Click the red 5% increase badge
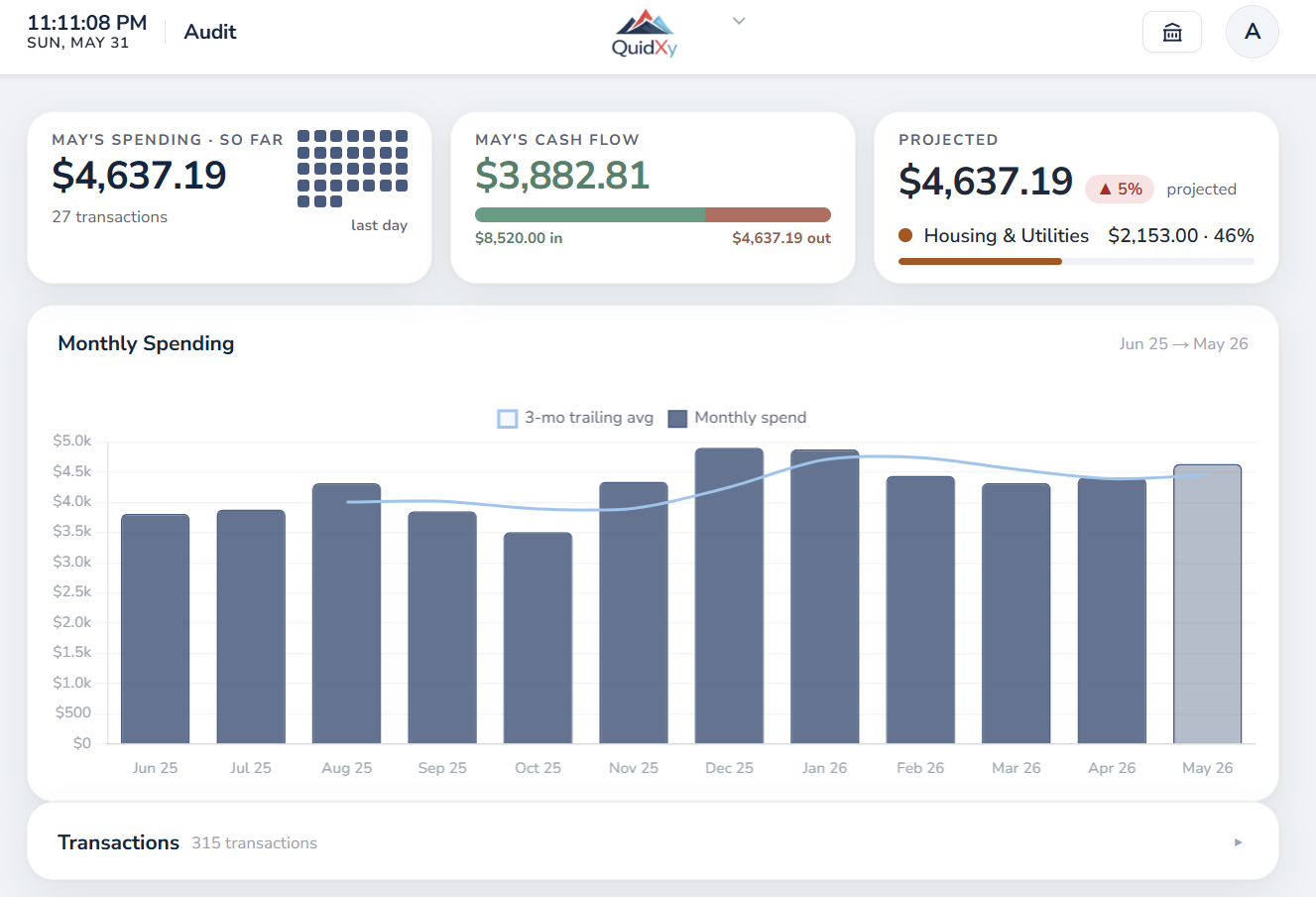The image size is (1316, 897). pyautogui.click(x=1120, y=189)
